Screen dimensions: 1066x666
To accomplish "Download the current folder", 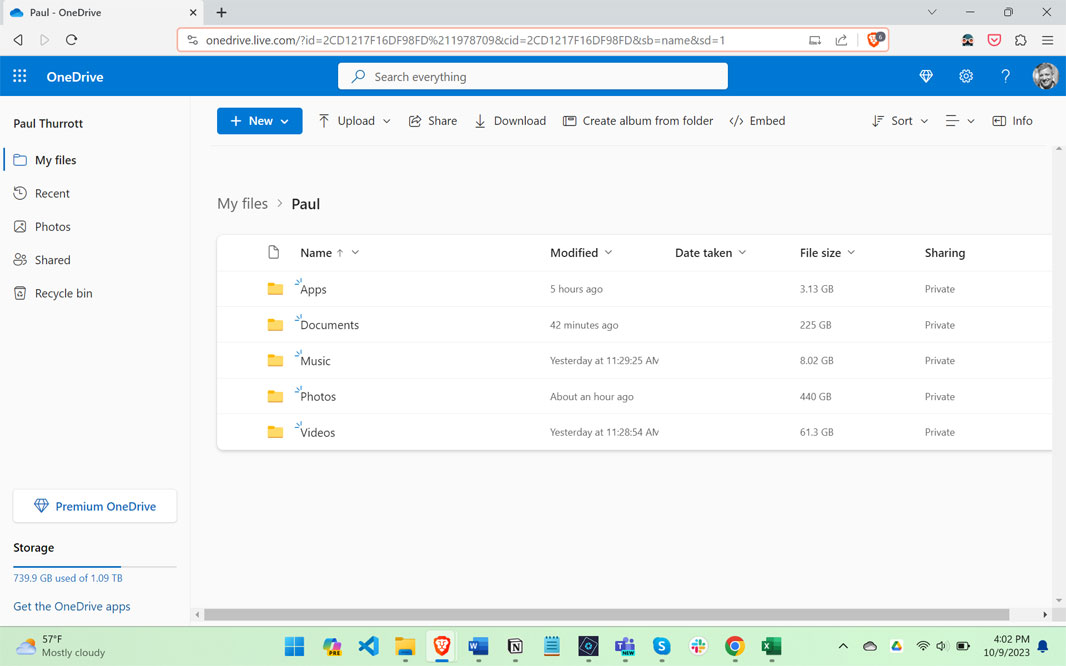I will pyautogui.click(x=510, y=121).
